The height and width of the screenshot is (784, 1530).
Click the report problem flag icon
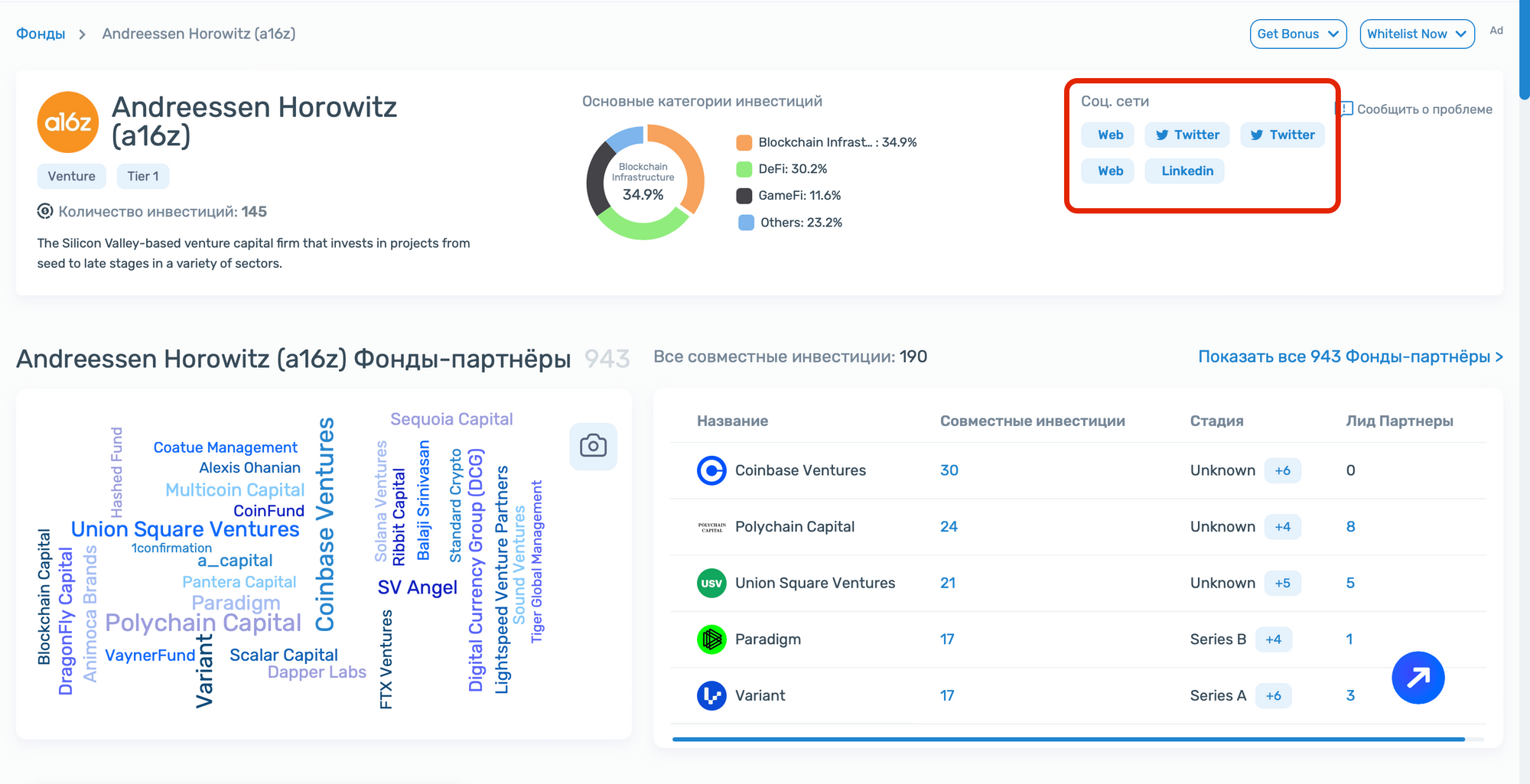click(1346, 109)
